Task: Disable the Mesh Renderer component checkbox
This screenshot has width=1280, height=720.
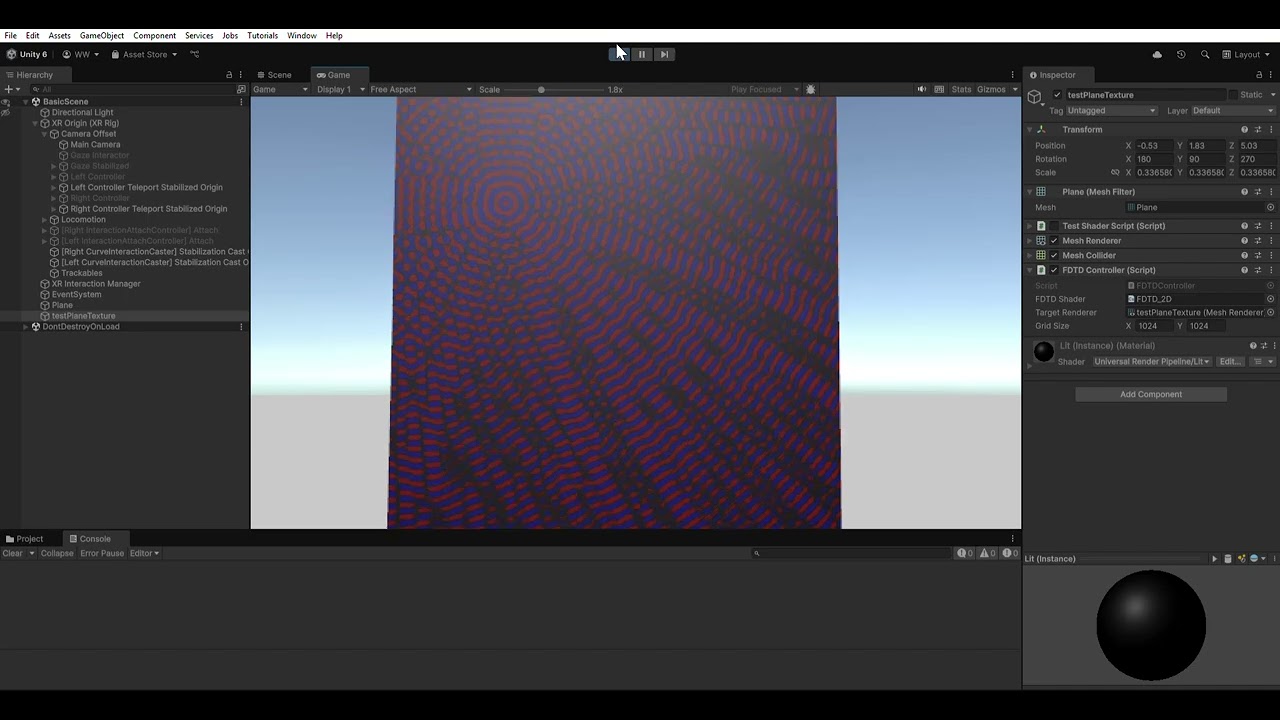Action: tap(1054, 241)
